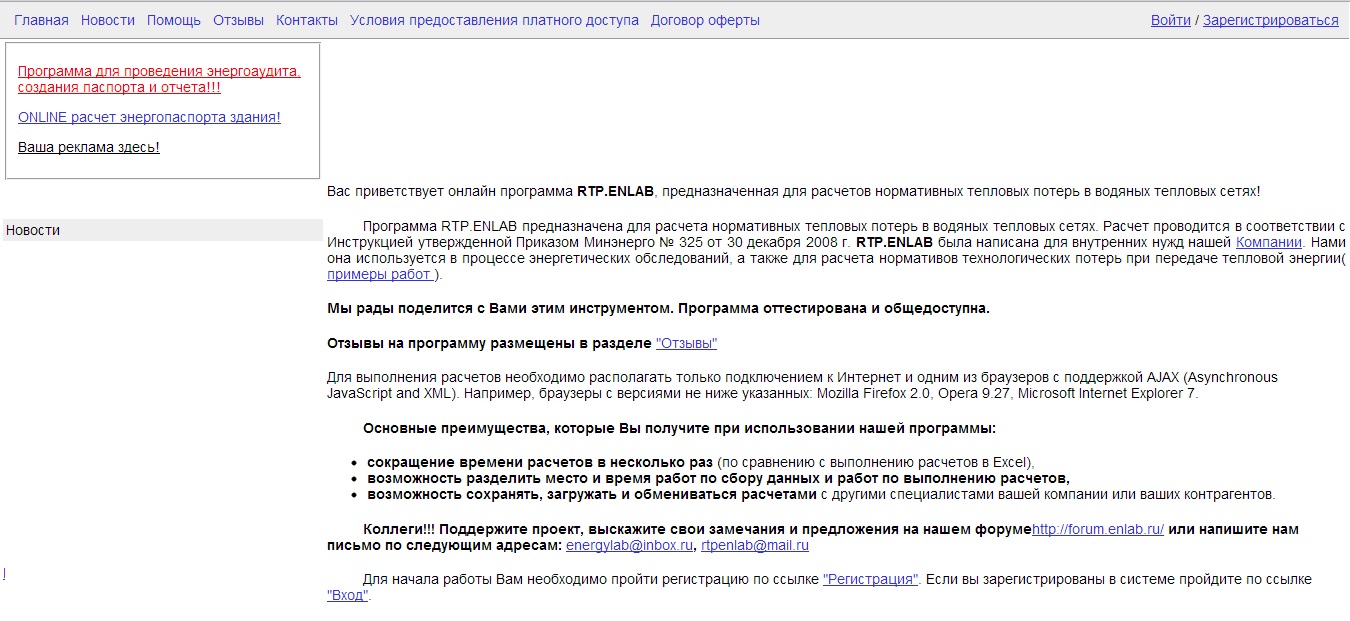
Task: Open the quoted "Регистрация" link
Action: (x=871, y=579)
